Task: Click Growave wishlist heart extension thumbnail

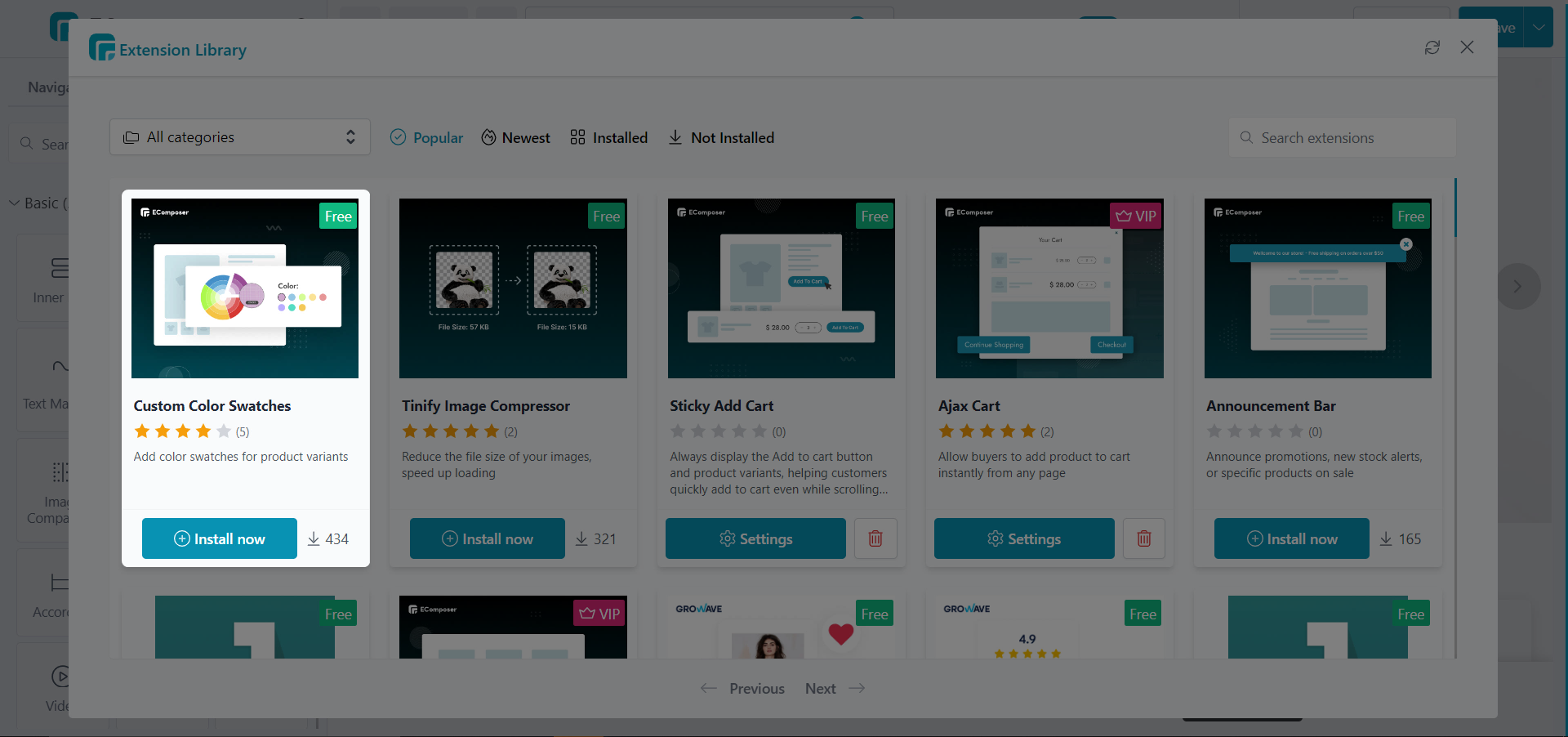Action: pyautogui.click(x=782, y=628)
